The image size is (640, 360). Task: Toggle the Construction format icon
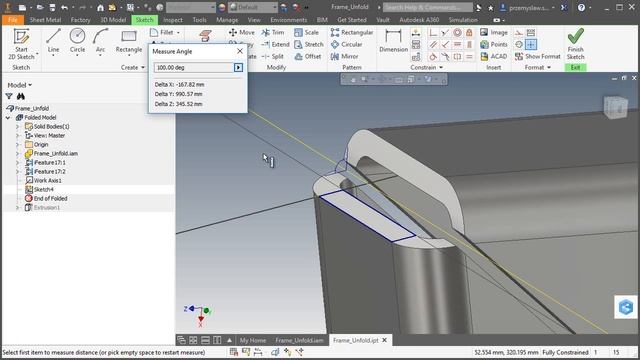tap(518, 32)
